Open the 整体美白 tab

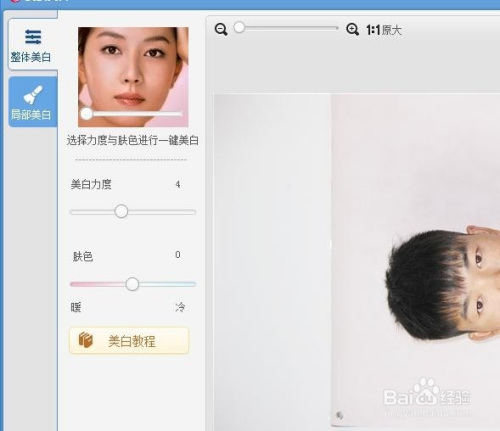[x=33, y=44]
